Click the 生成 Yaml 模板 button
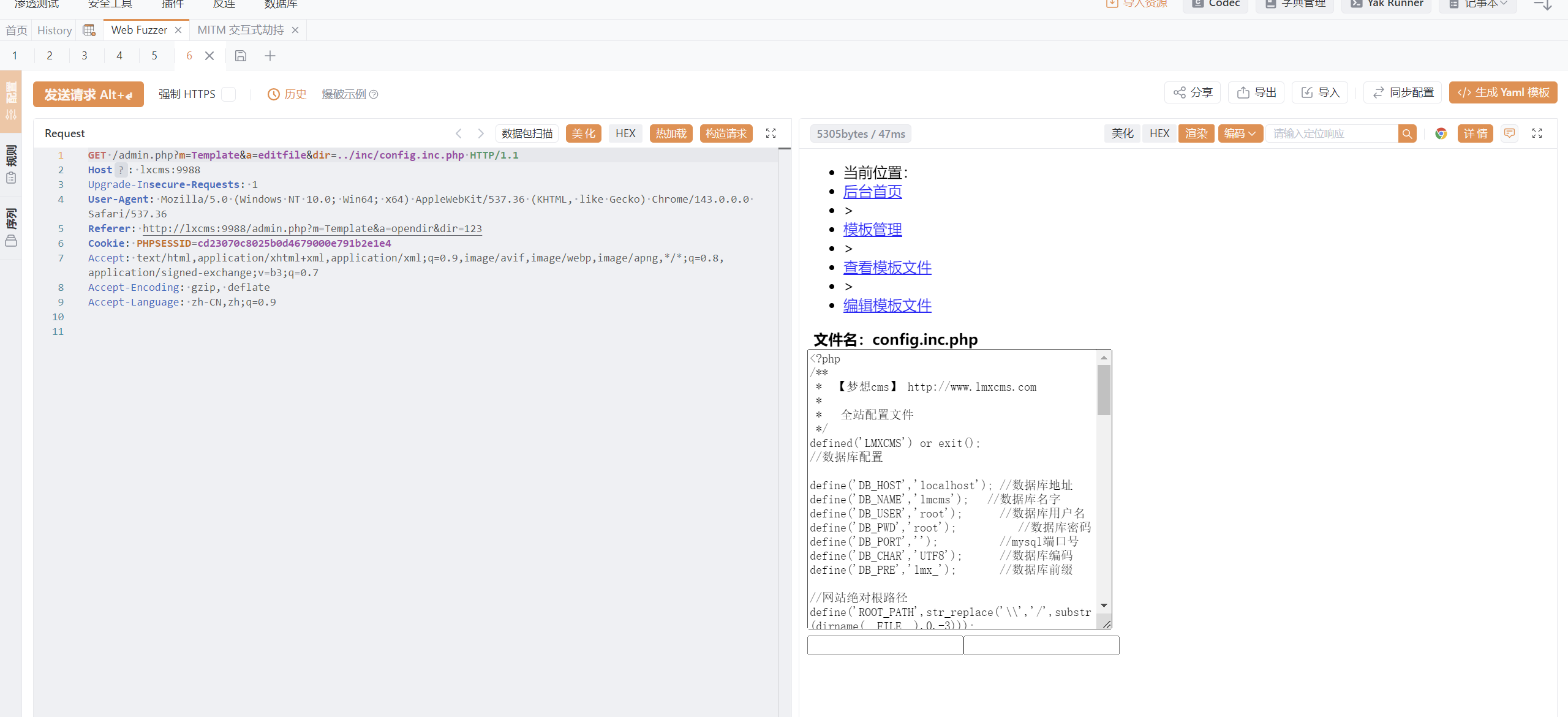Image resolution: width=1568 pixels, height=717 pixels. pos(1503,92)
